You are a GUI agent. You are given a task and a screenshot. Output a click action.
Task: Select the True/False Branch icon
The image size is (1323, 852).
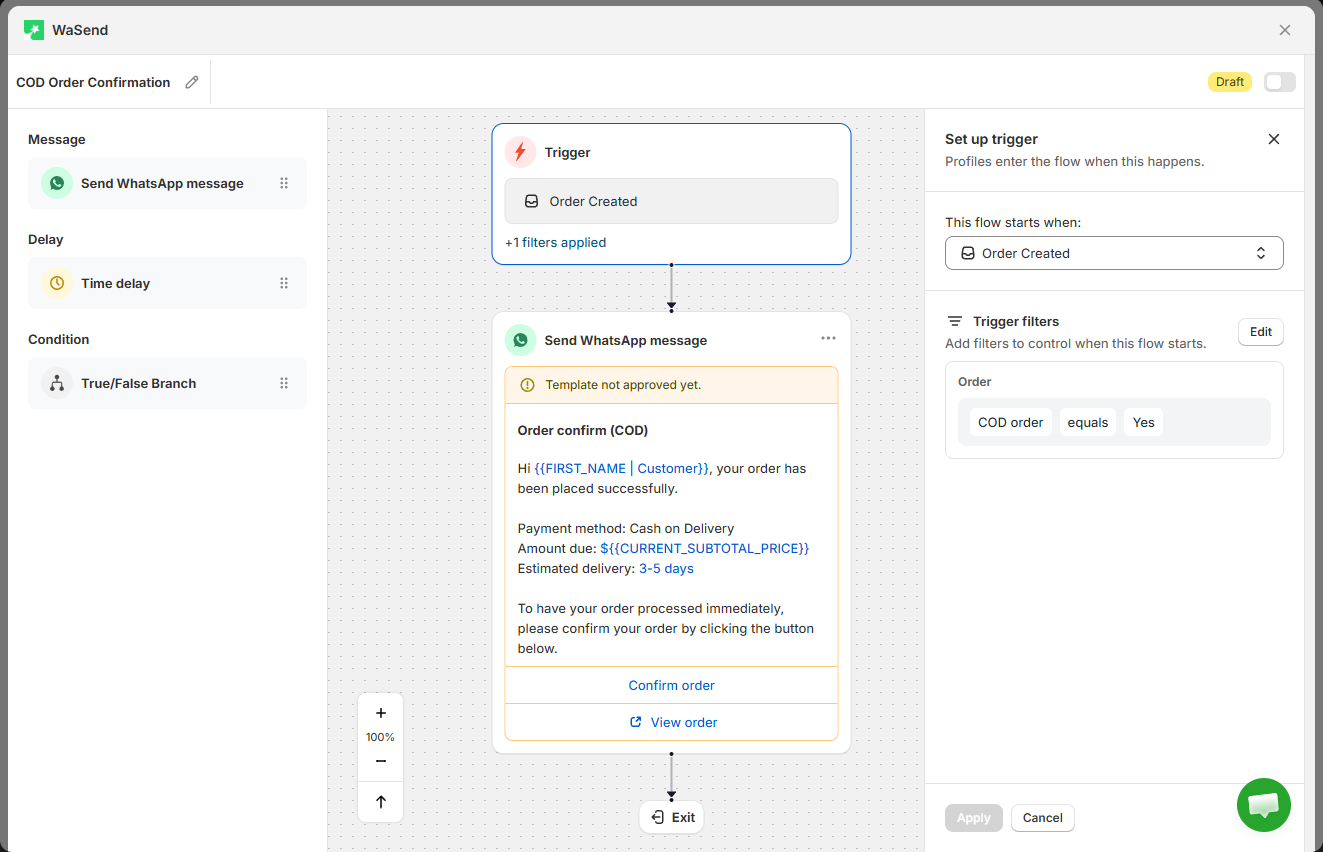coord(57,383)
